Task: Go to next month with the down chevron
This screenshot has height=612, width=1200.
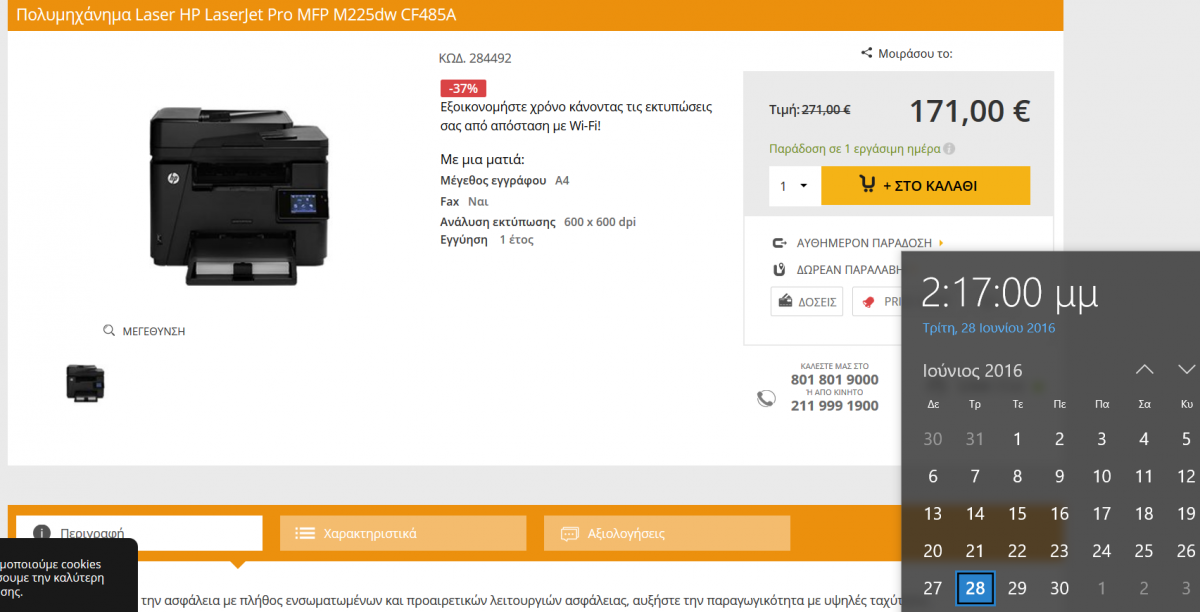Action: coord(1187,370)
